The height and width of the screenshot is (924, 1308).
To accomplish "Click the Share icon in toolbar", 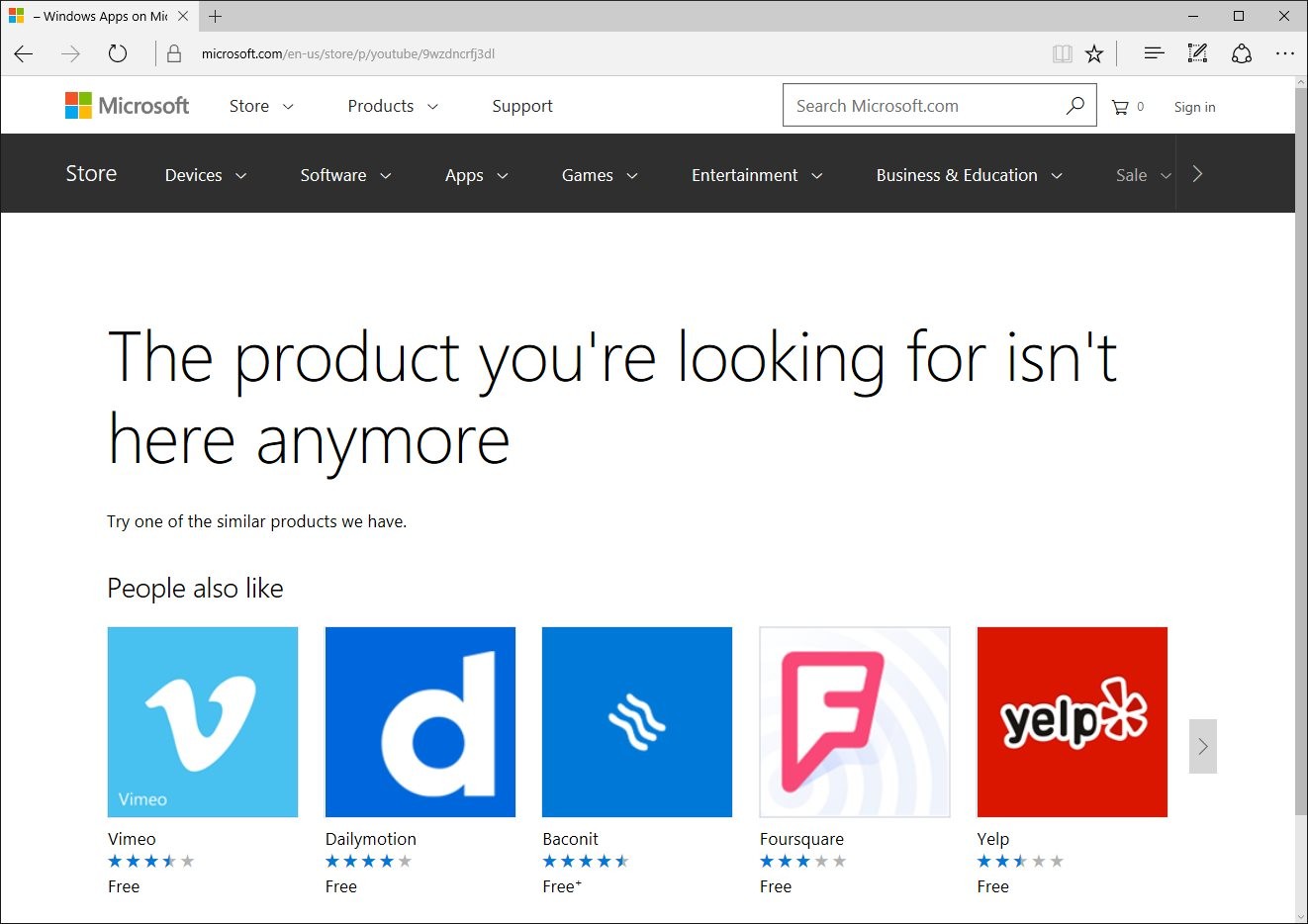I will click(x=1242, y=53).
